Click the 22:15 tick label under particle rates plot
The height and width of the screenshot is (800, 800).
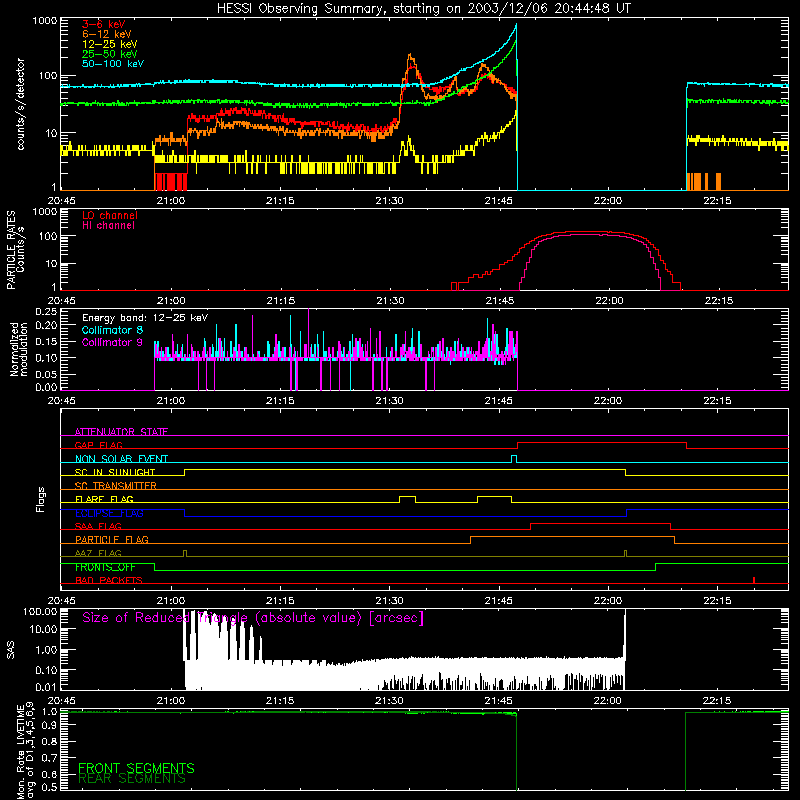point(719,301)
